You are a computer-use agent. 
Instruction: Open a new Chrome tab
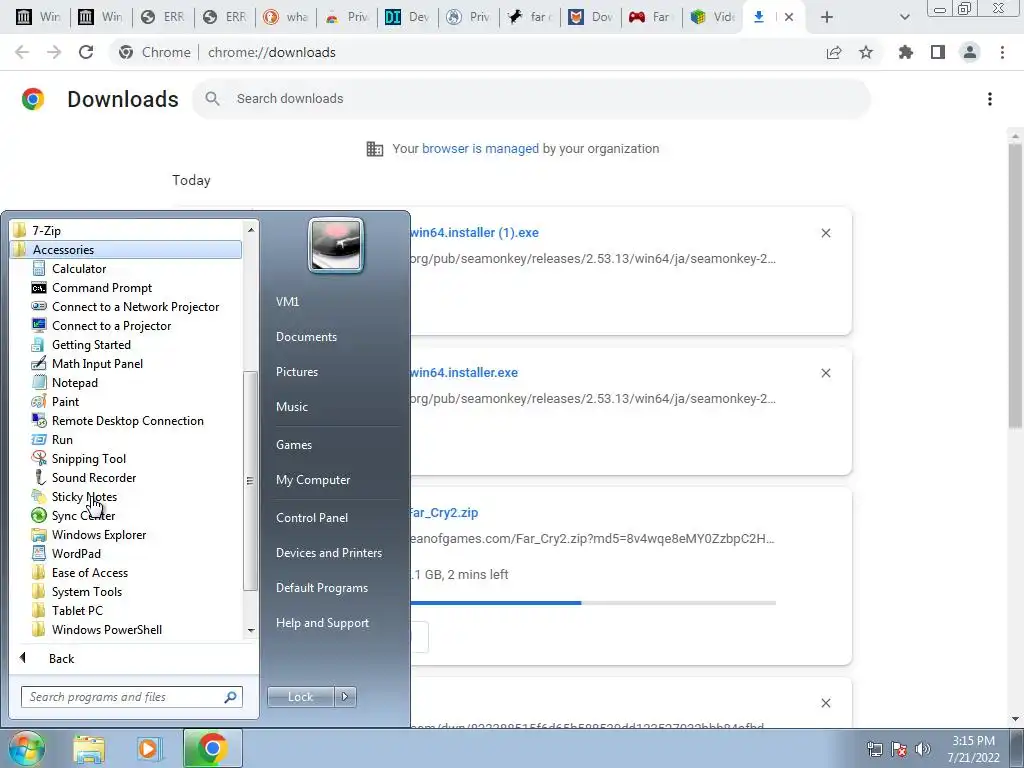coord(827,17)
